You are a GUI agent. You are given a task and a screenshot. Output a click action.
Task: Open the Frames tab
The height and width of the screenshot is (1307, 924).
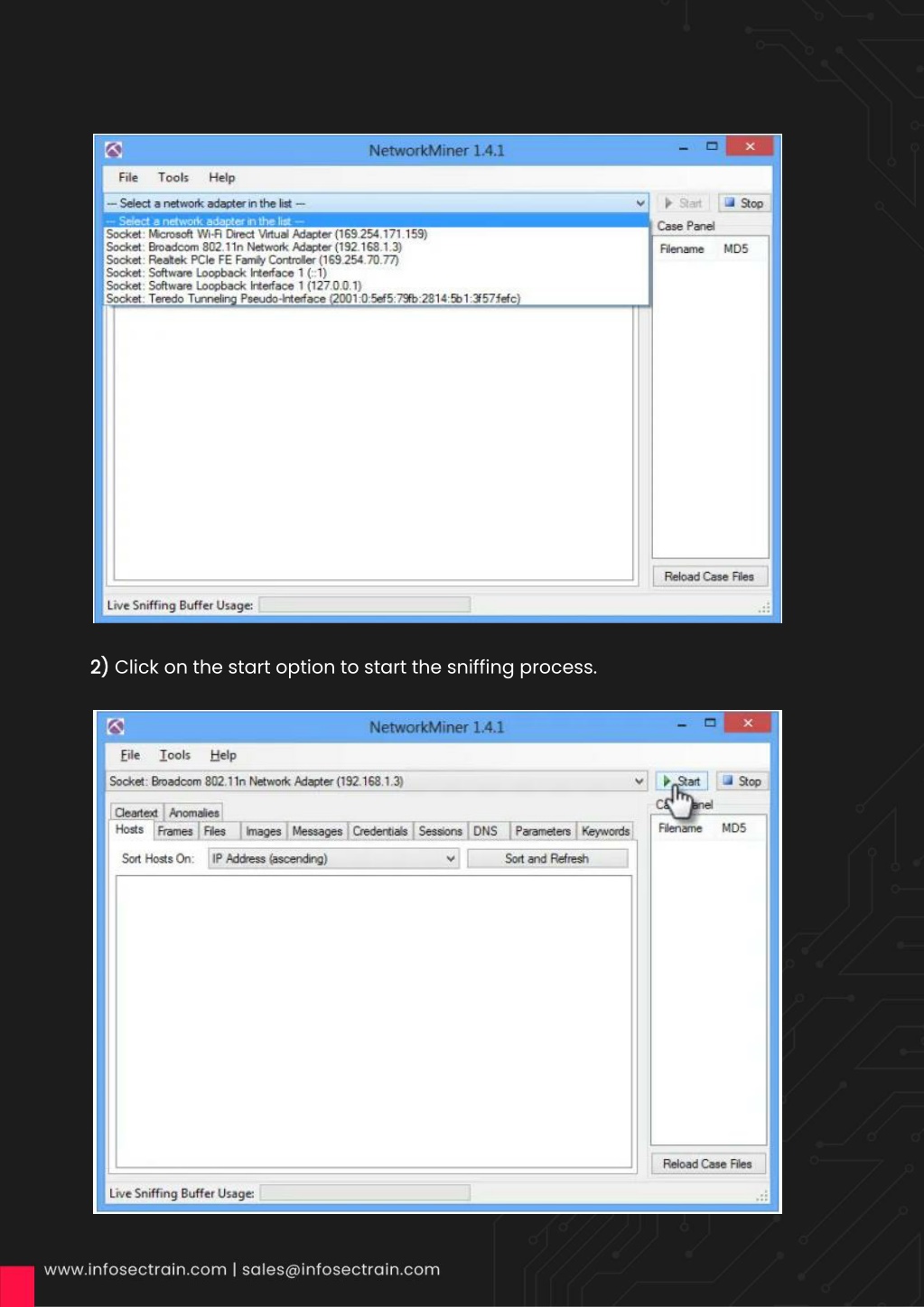point(175,831)
